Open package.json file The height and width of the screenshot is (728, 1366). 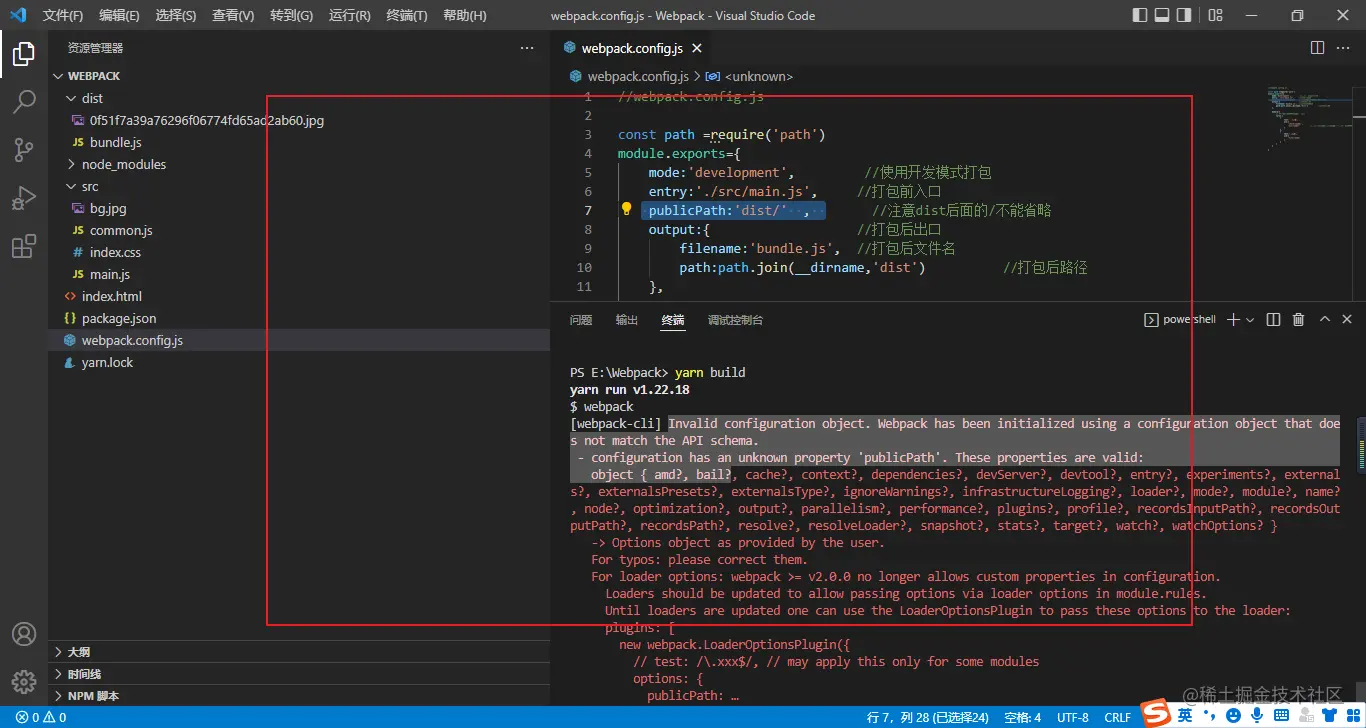click(x=299, y=318)
